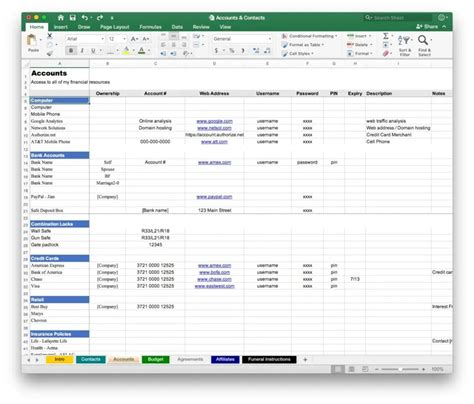Image resolution: width=474 pixels, height=404 pixels.
Task: Decrease font size with the smaller A icon
Action: pos(146,39)
